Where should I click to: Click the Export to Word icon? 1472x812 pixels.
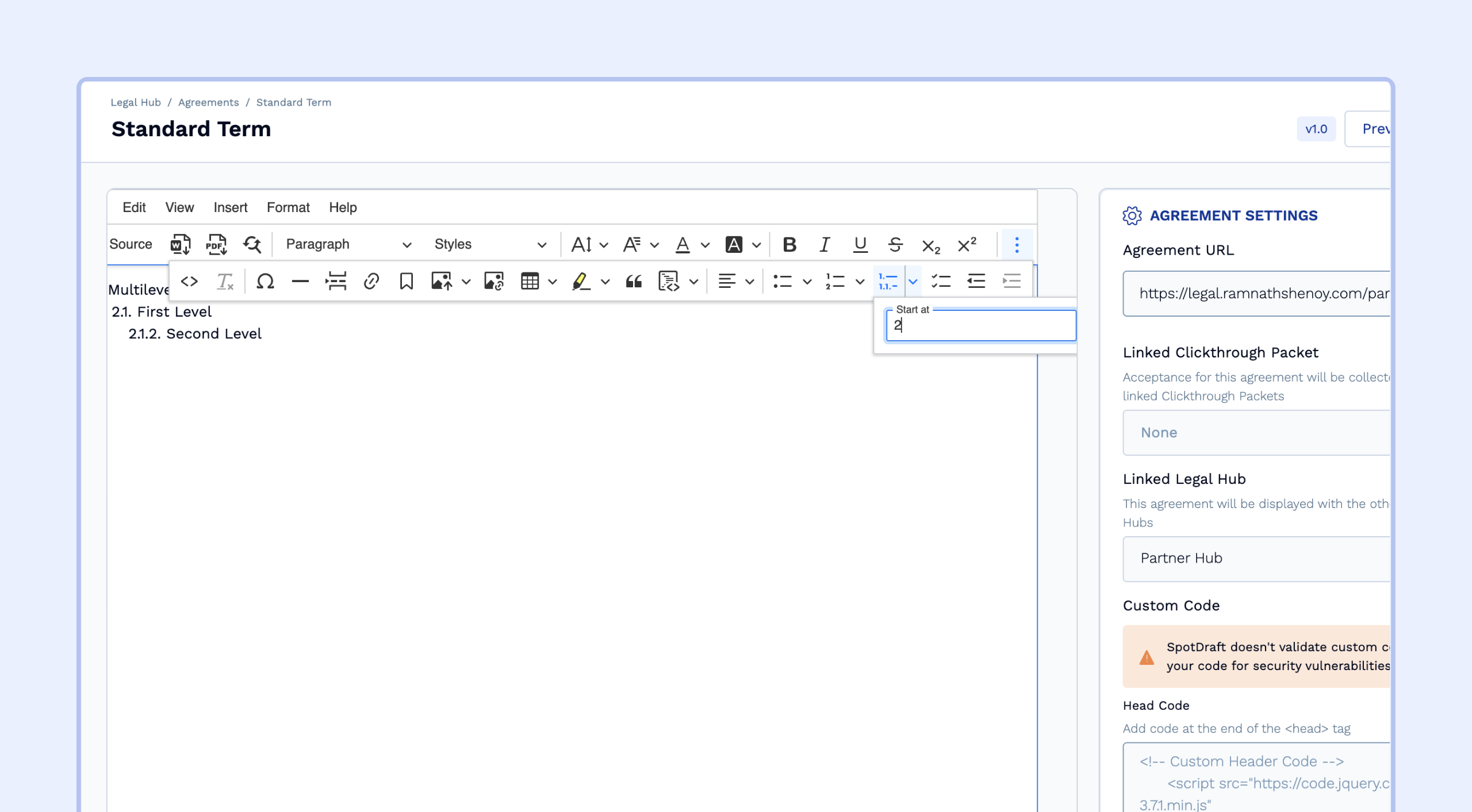(x=180, y=244)
